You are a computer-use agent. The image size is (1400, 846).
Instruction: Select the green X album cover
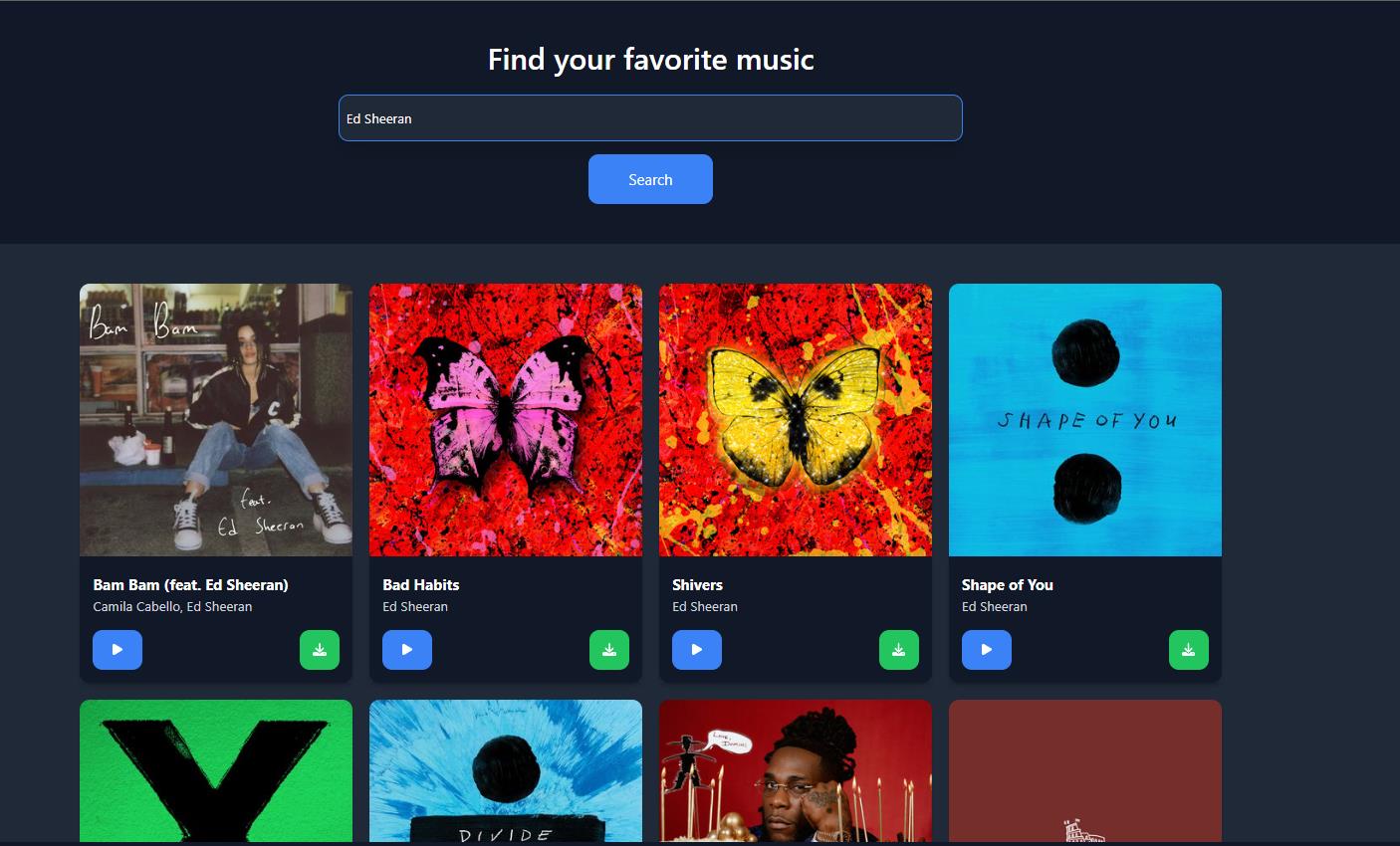click(x=216, y=771)
